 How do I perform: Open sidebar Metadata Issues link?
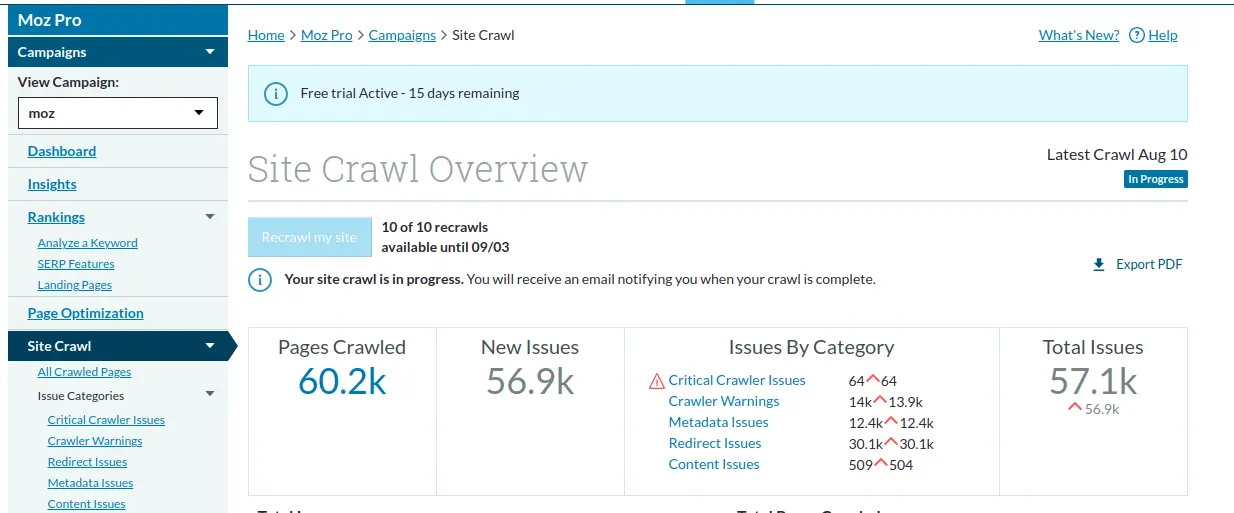coord(91,483)
